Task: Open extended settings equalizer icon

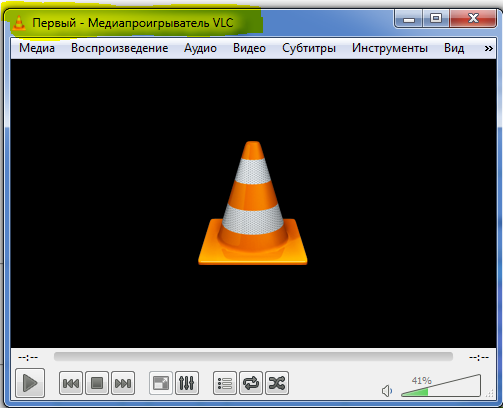Action: pos(187,383)
